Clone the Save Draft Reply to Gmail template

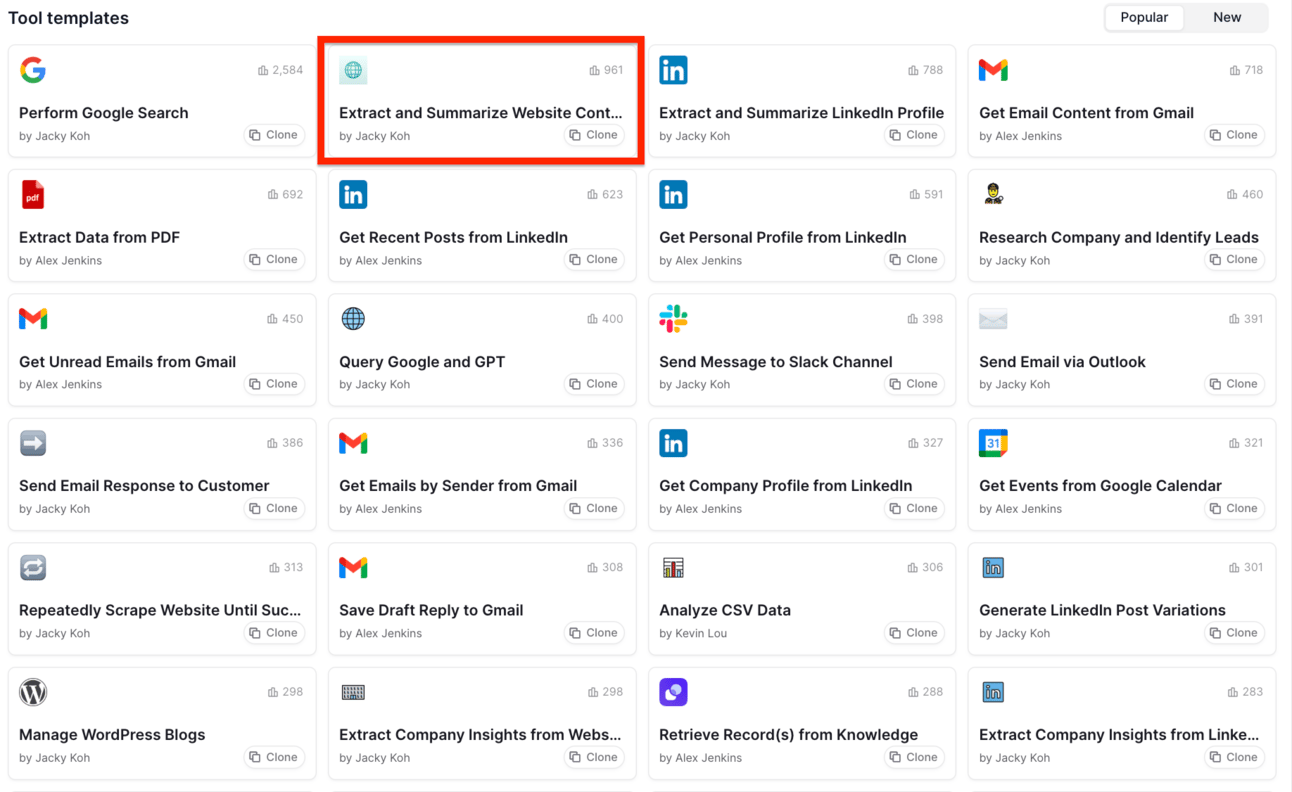[594, 633]
